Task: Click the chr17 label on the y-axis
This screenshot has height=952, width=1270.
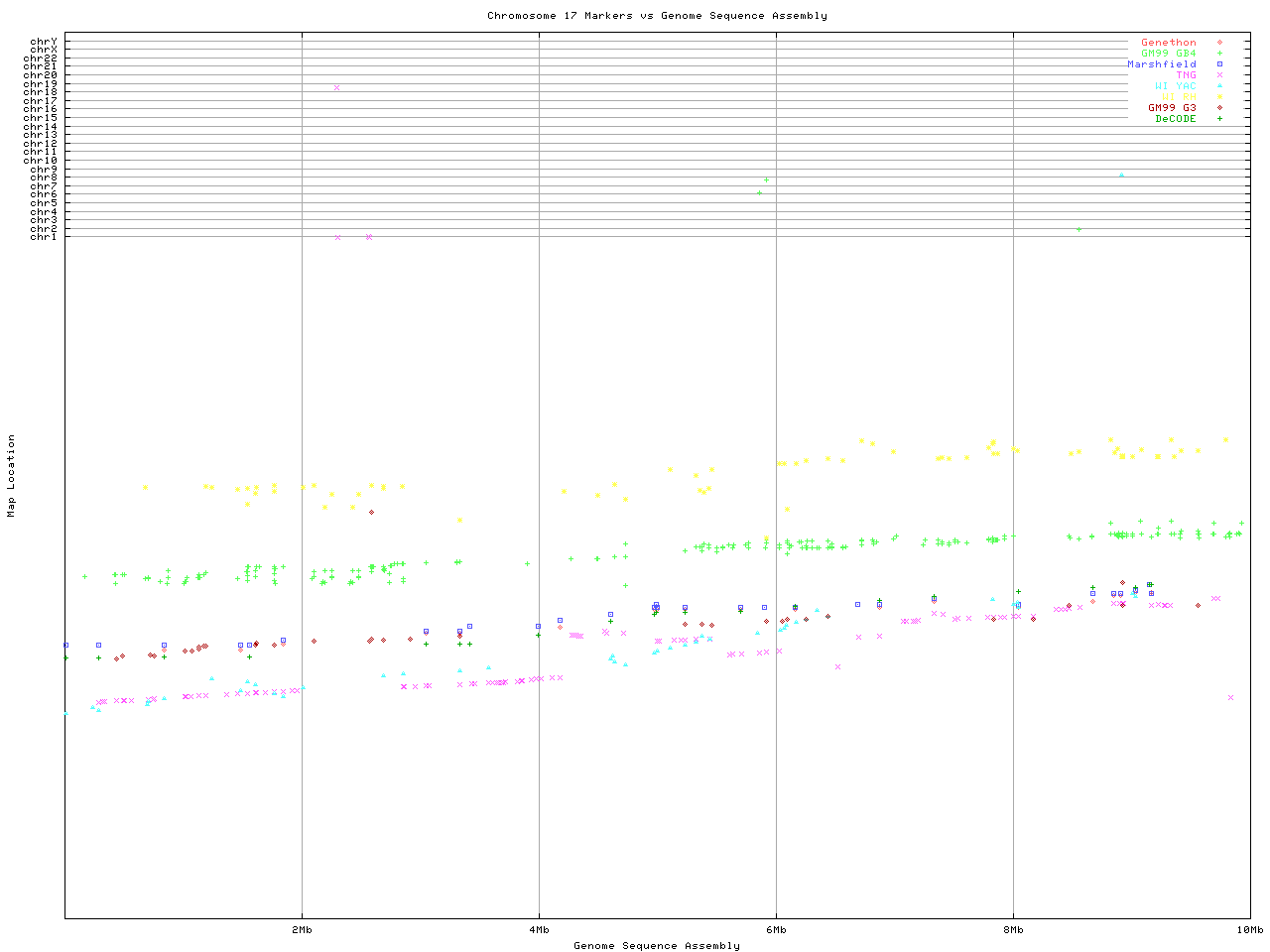Action: (41, 101)
